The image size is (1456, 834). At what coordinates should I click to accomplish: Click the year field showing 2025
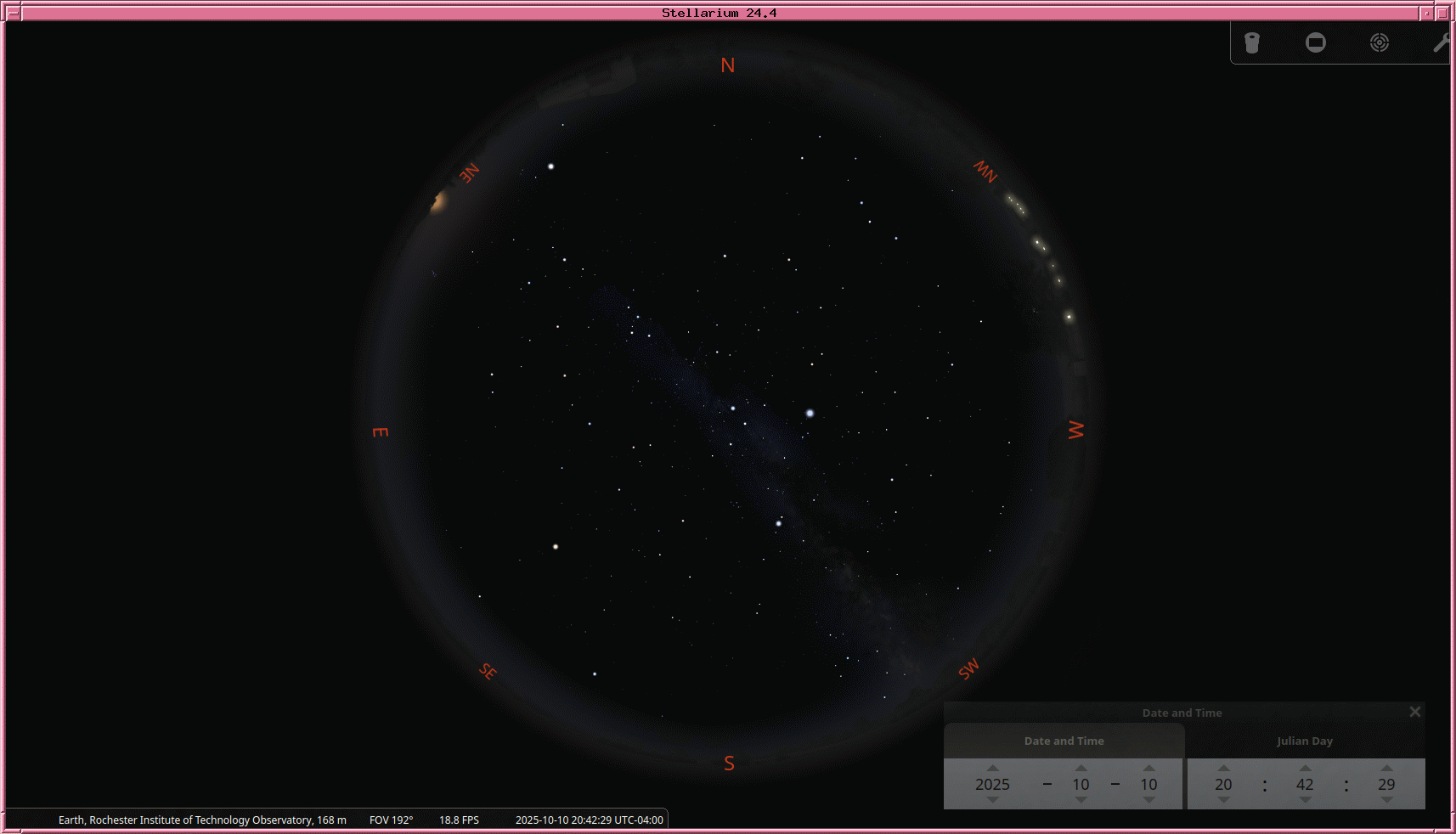point(992,784)
